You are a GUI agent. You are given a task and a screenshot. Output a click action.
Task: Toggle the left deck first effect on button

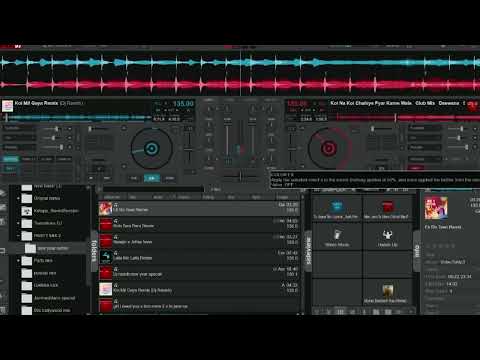pos(69,129)
